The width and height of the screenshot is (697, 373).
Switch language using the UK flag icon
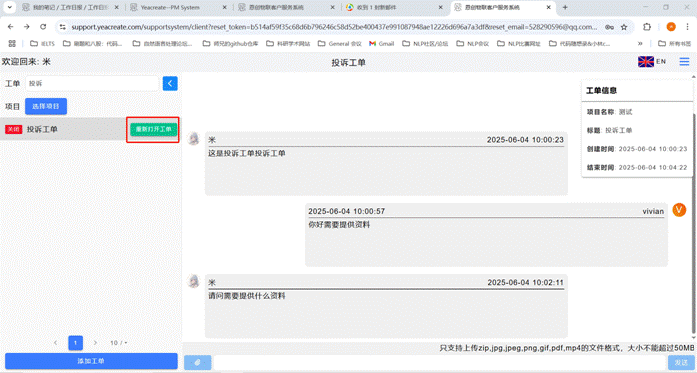[x=645, y=62]
